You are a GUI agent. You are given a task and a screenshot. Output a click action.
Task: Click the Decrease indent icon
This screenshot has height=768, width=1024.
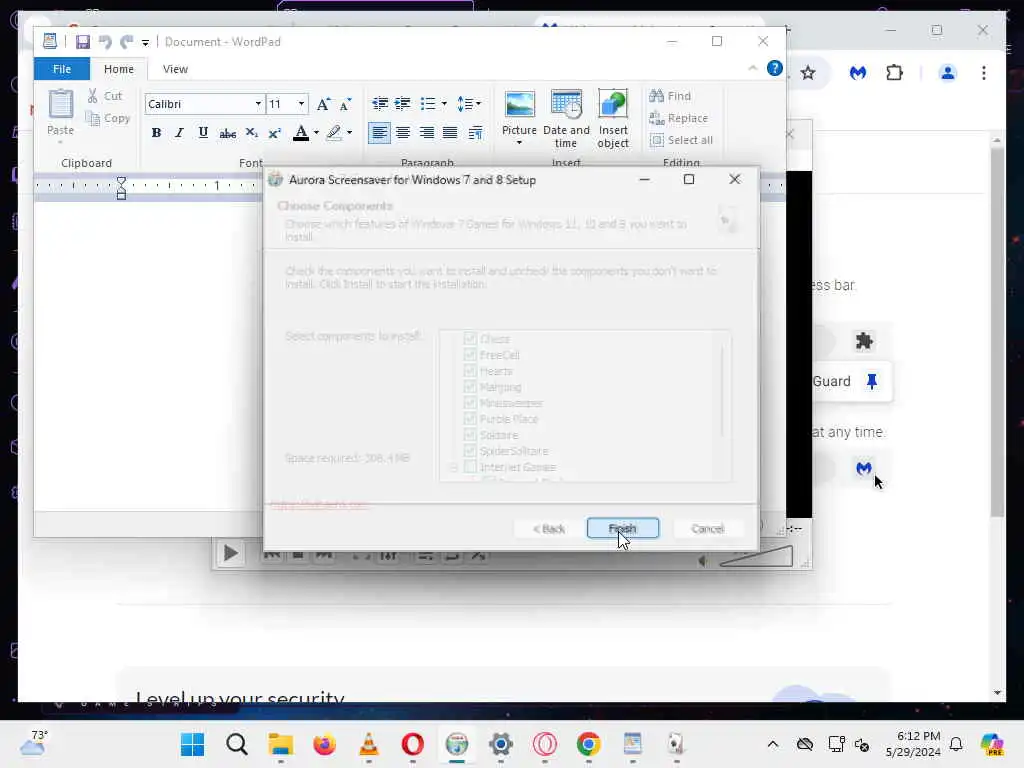pos(380,104)
